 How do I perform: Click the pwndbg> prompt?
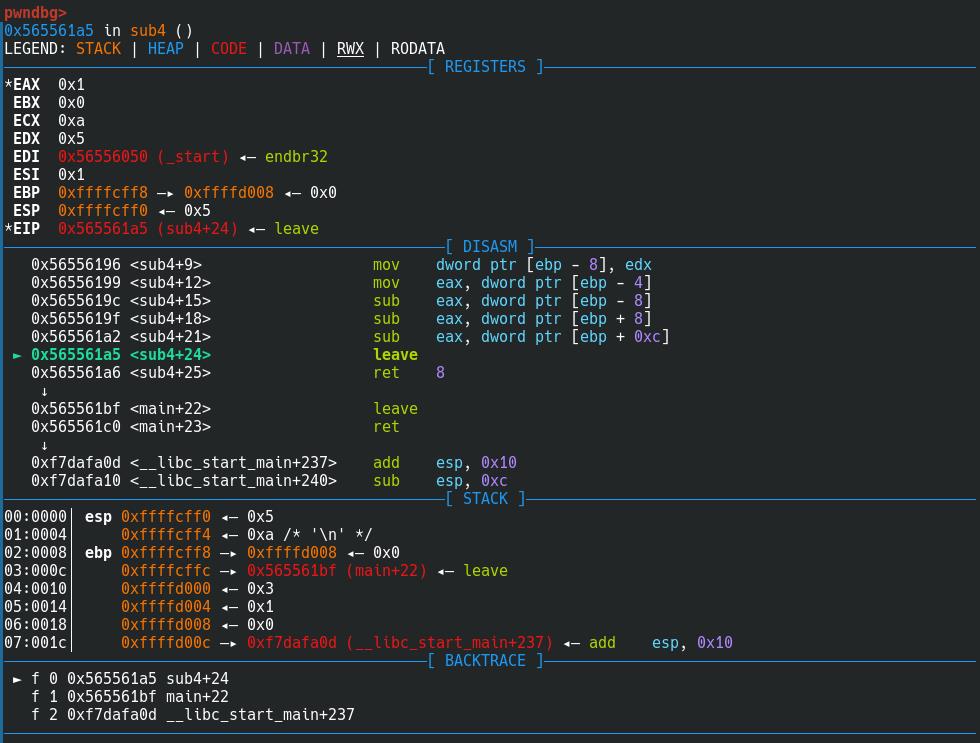pyautogui.click(x=36, y=13)
